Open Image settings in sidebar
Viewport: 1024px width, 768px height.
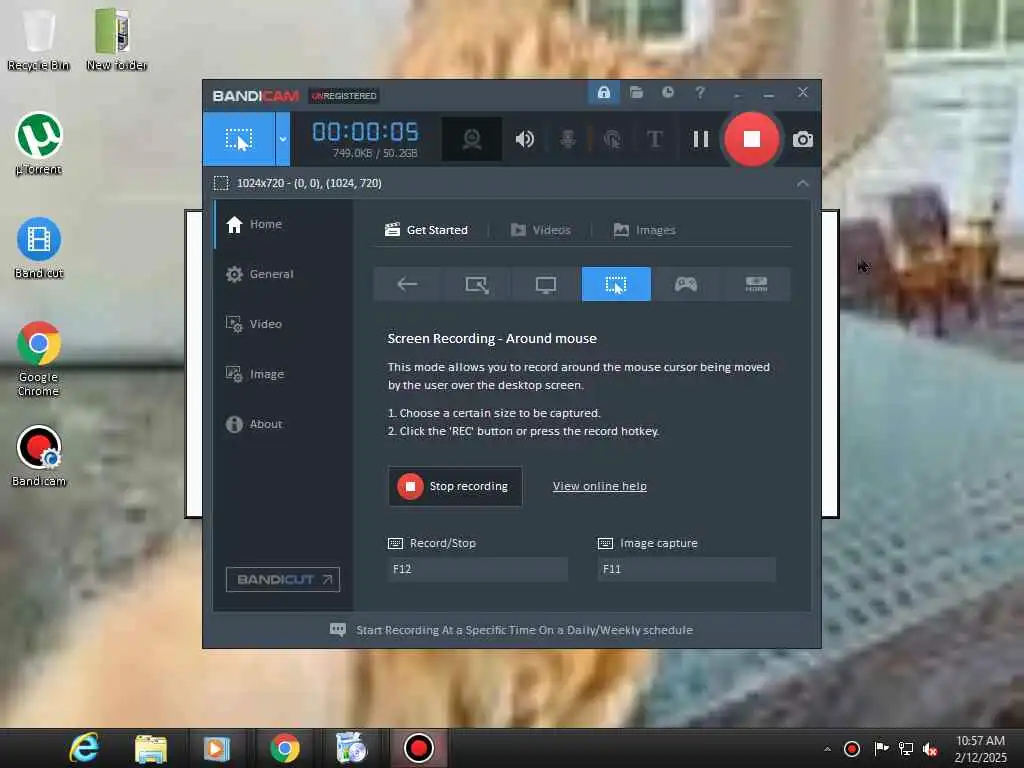coord(283,374)
